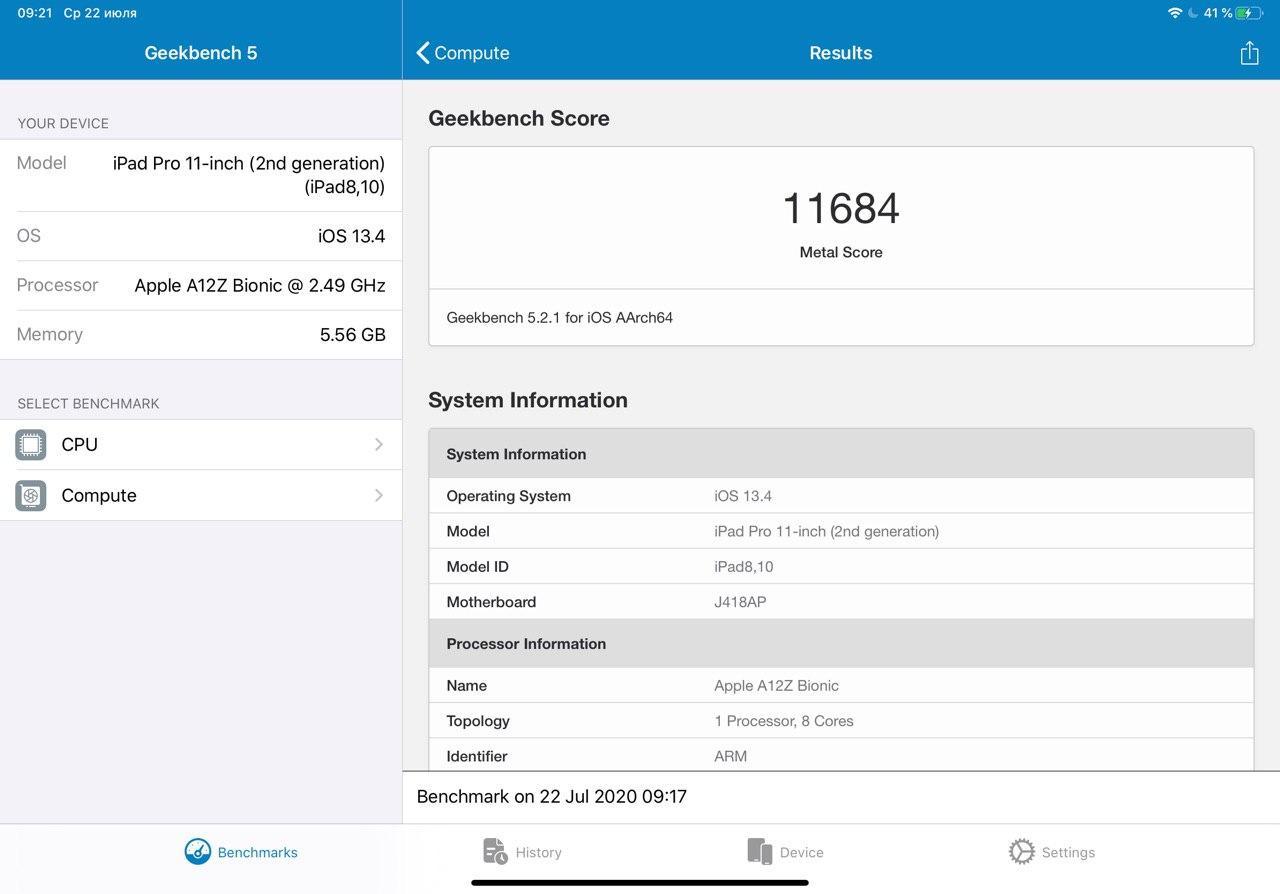Tap the Do Not Disturb moon icon
Viewport: 1280px width, 894px height.
click(1192, 13)
